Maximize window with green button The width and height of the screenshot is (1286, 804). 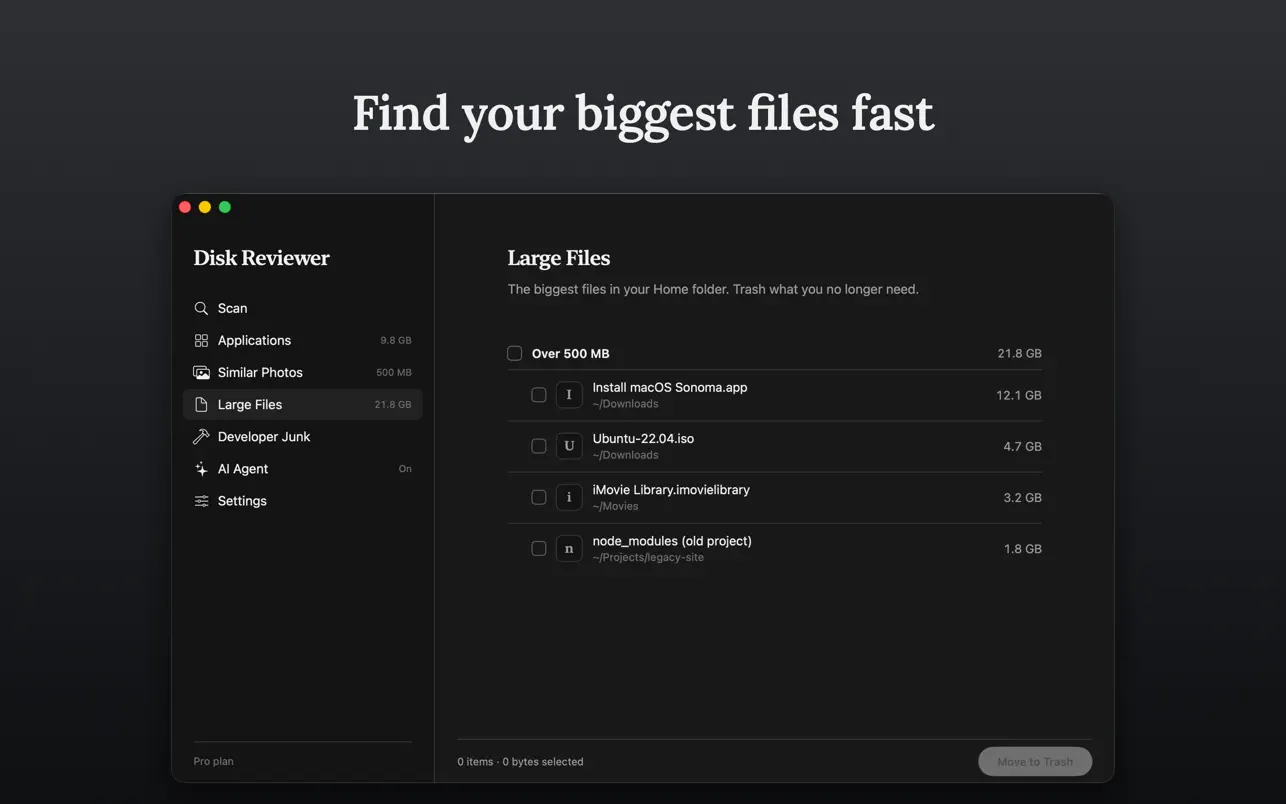pos(225,207)
